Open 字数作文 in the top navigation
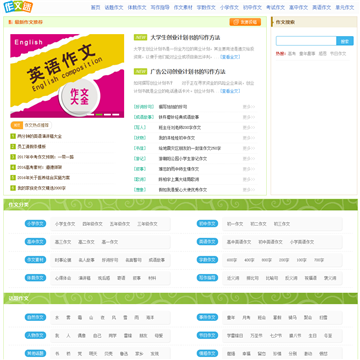 coord(206,7)
